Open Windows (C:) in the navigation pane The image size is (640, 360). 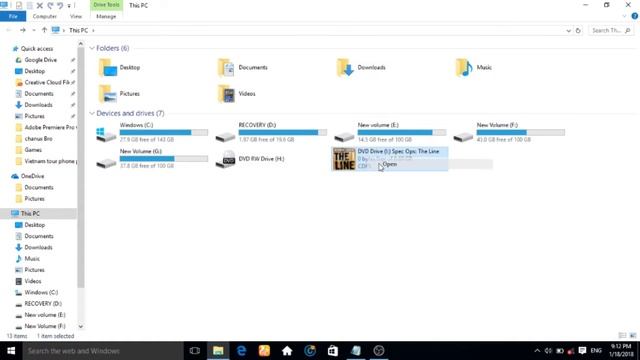(41, 293)
